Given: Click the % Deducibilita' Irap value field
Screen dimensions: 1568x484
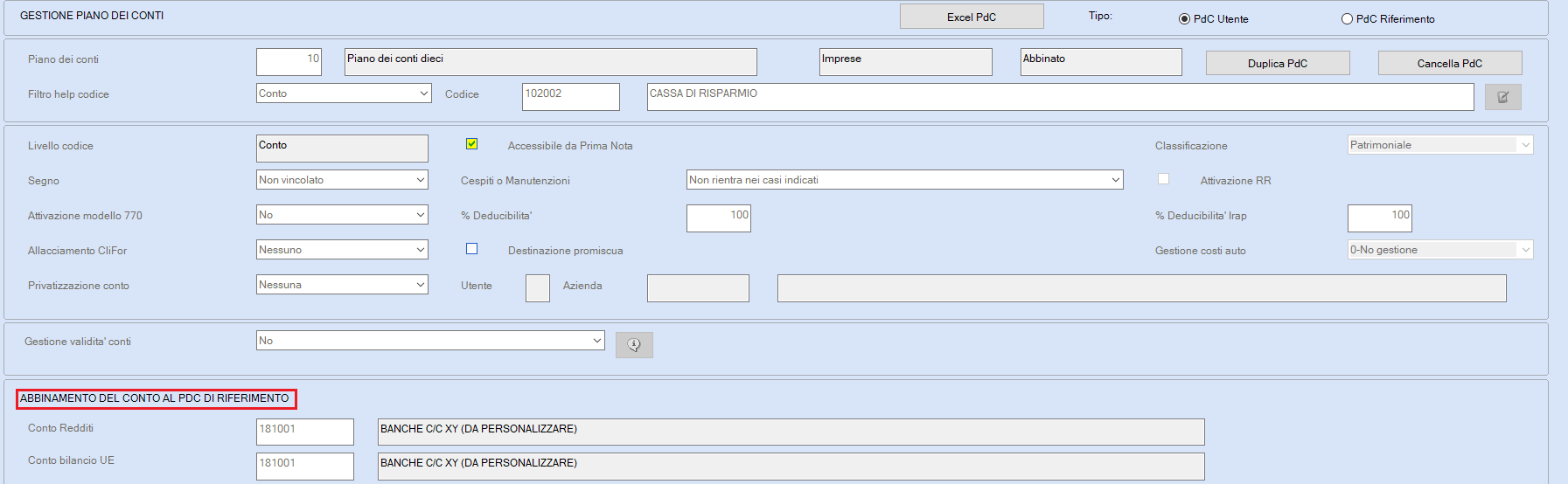Looking at the screenshot, I should coord(1380,218).
